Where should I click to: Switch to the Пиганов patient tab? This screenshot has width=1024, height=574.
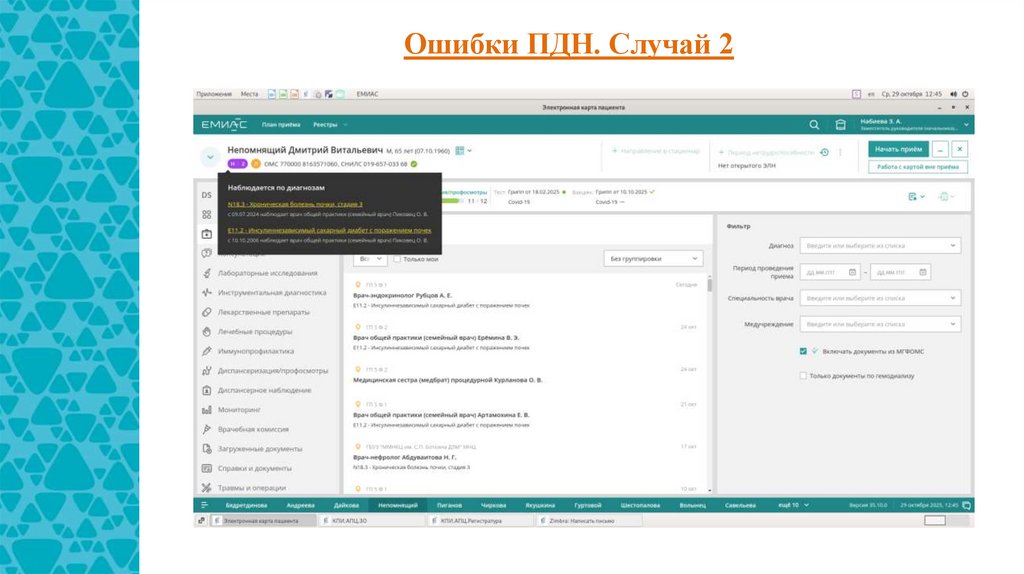click(449, 505)
